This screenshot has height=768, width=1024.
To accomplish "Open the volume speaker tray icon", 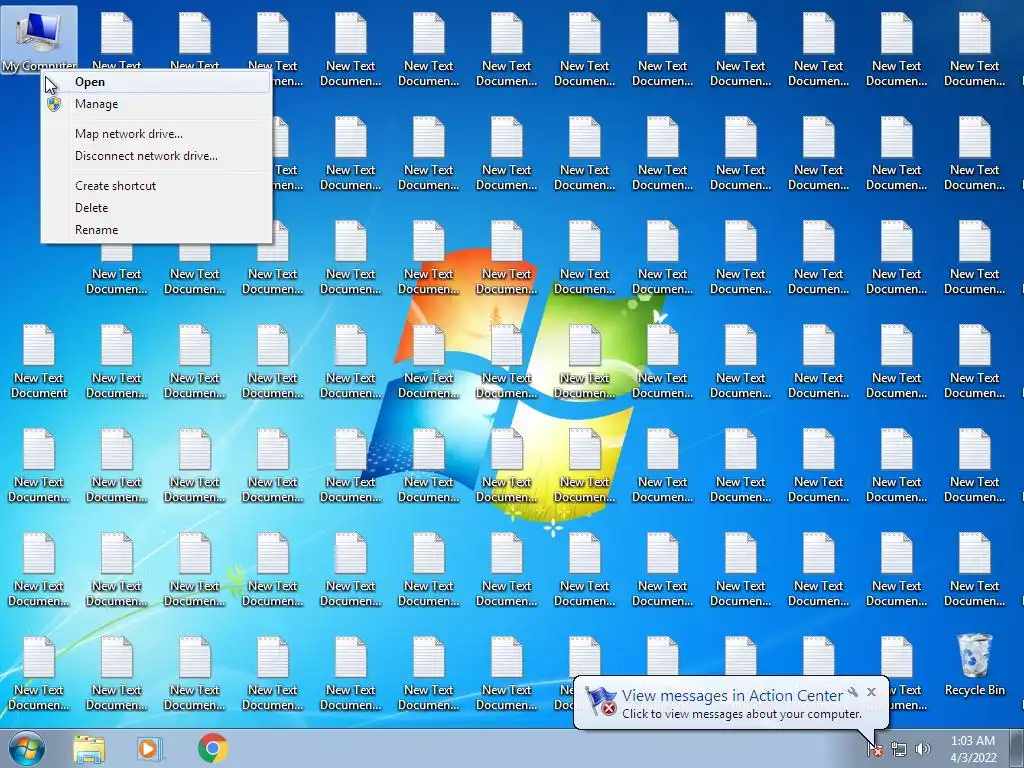I will (922, 750).
